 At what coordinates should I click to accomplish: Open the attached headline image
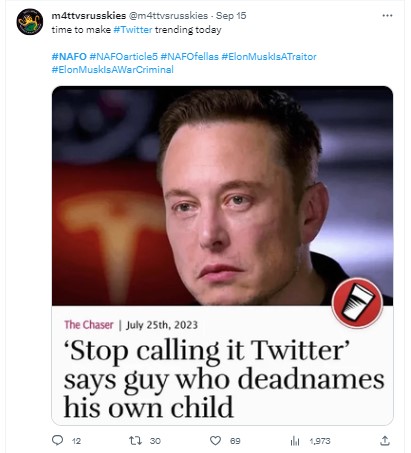pyautogui.click(x=222, y=255)
